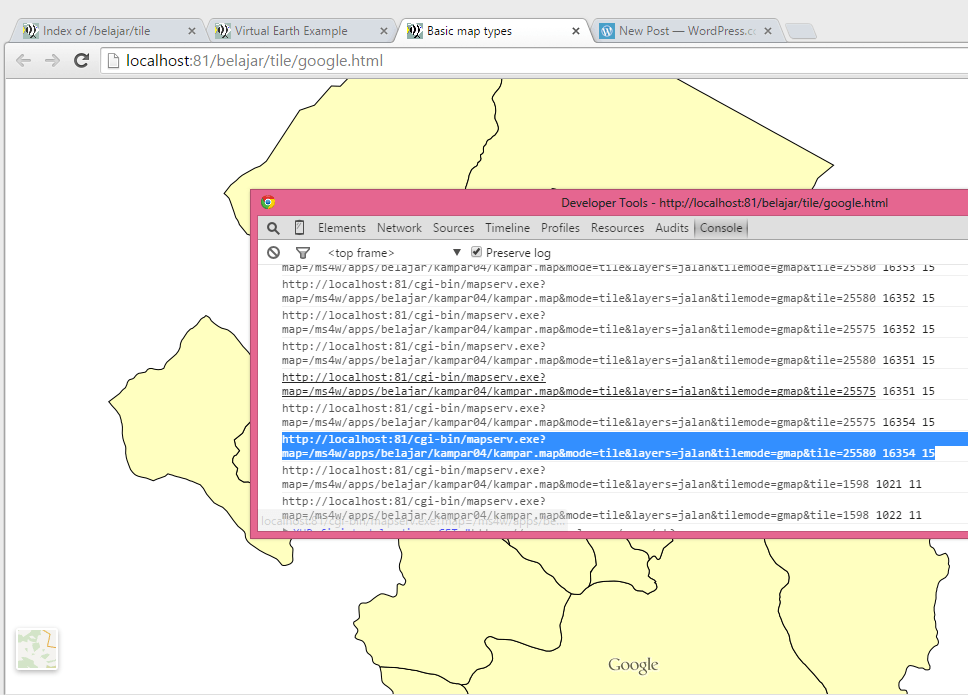
Task: Reload the page with the refresh icon
Action: 81,61
